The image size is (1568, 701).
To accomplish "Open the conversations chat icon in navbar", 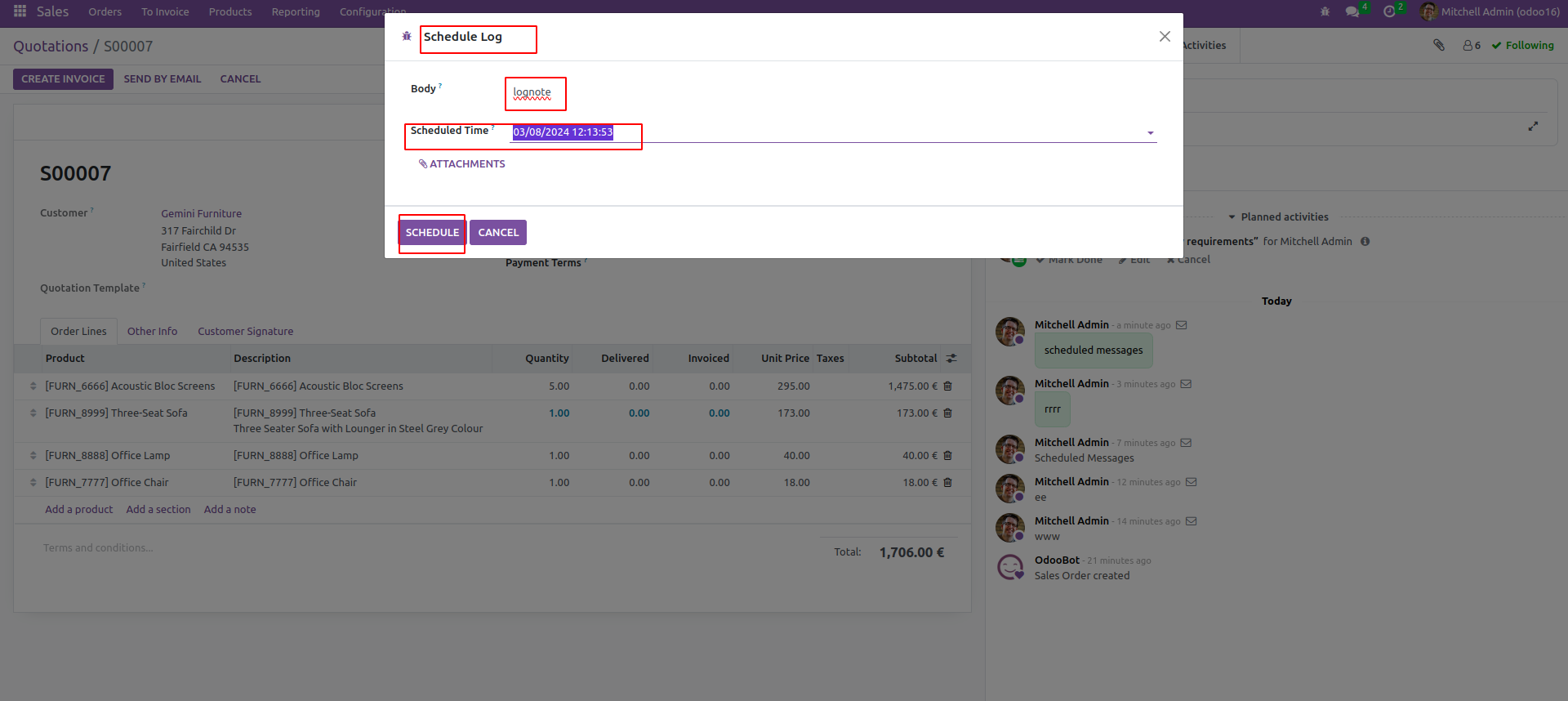I will 1352,11.
